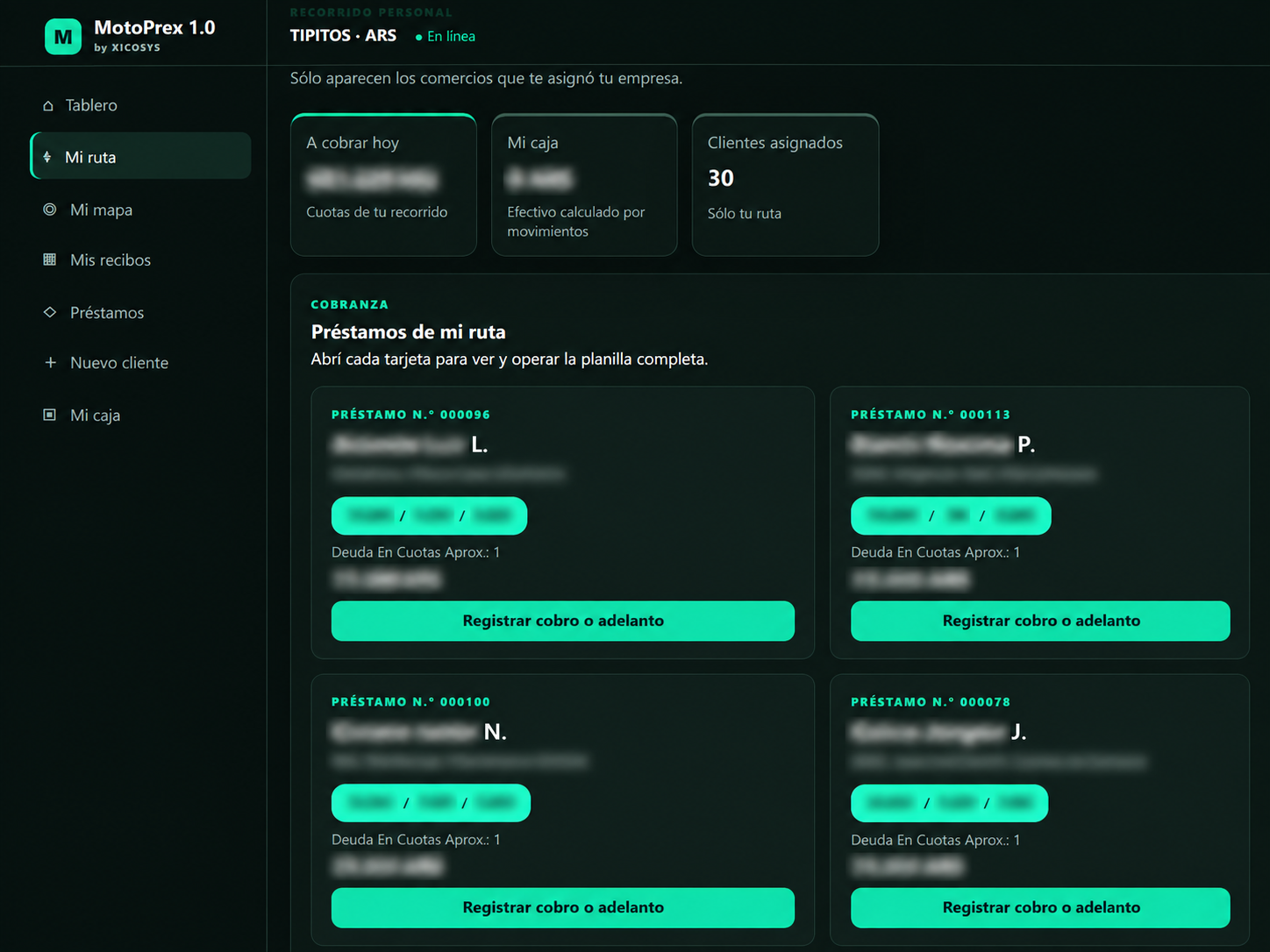
Task: Click client name ending in P.
Action: click(943, 444)
